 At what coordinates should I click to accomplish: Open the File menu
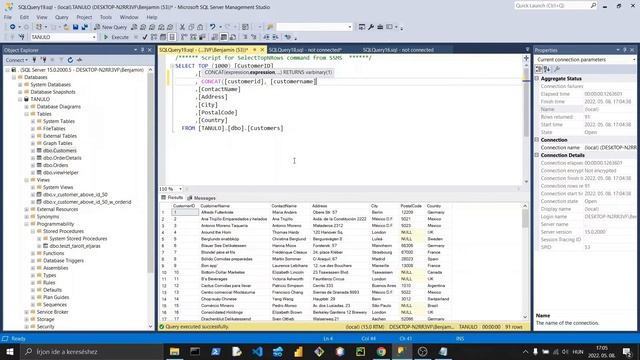[8, 17]
